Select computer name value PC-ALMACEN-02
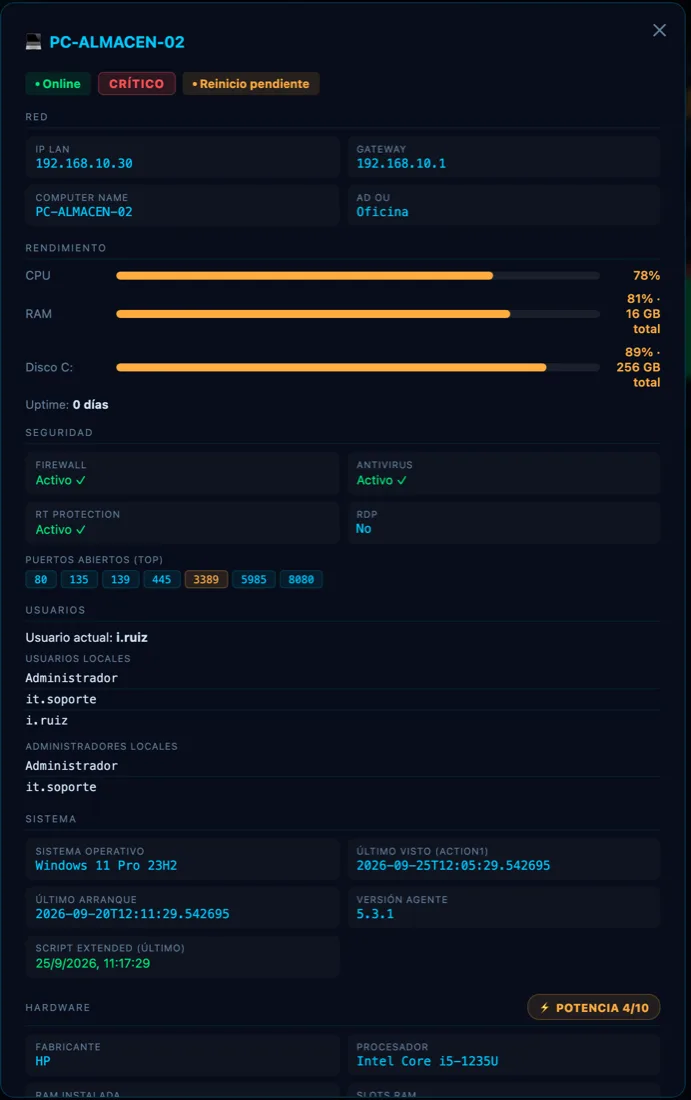 [x=84, y=212]
